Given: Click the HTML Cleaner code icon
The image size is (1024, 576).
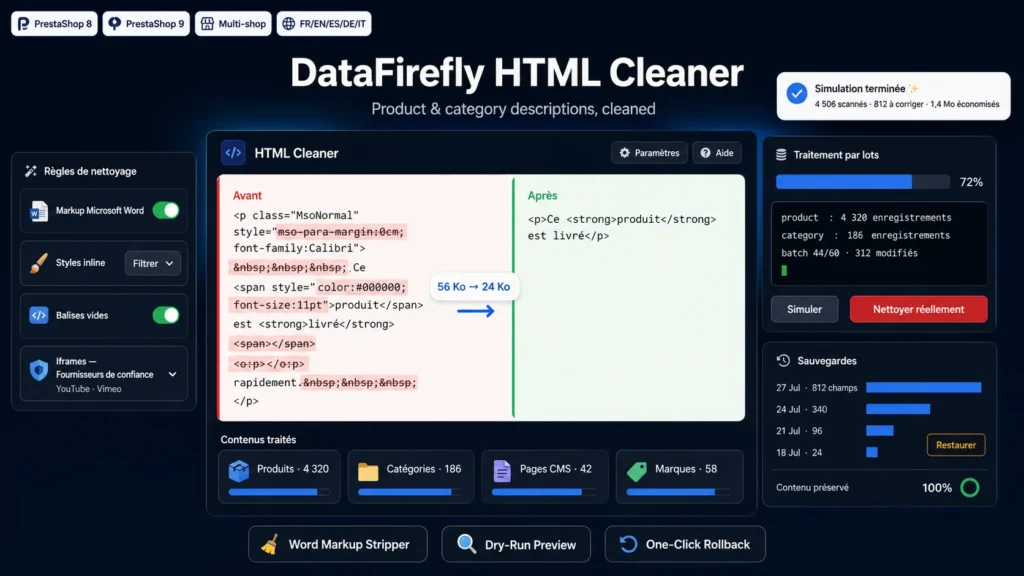Looking at the screenshot, I should [x=233, y=153].
